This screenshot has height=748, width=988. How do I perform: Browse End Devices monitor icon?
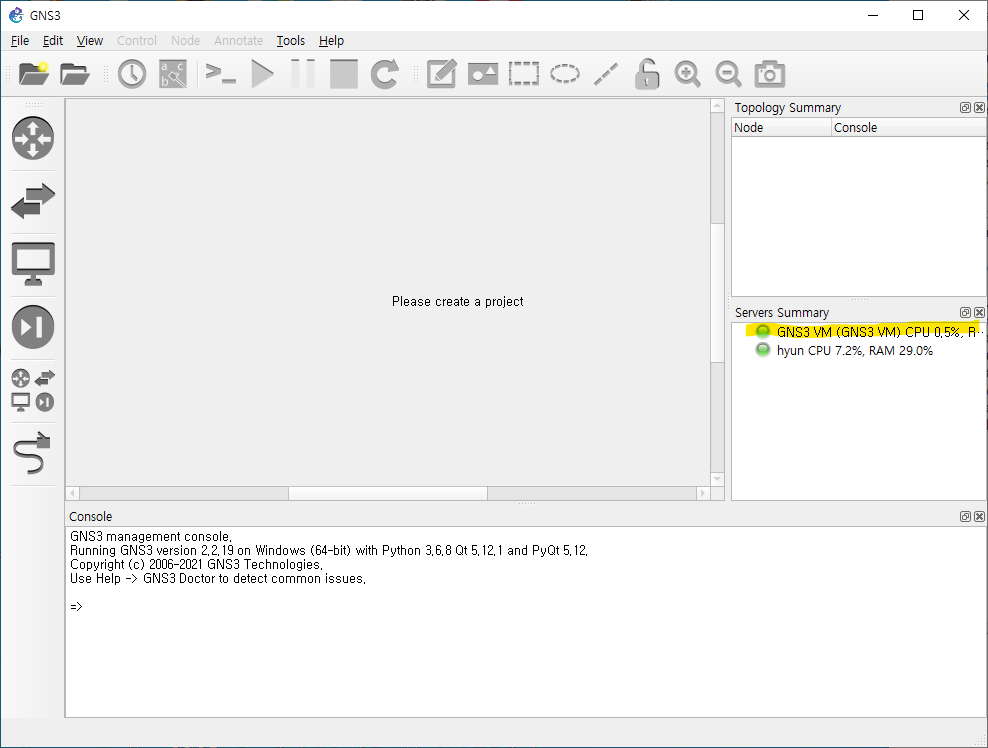click(x=33, y=263)
